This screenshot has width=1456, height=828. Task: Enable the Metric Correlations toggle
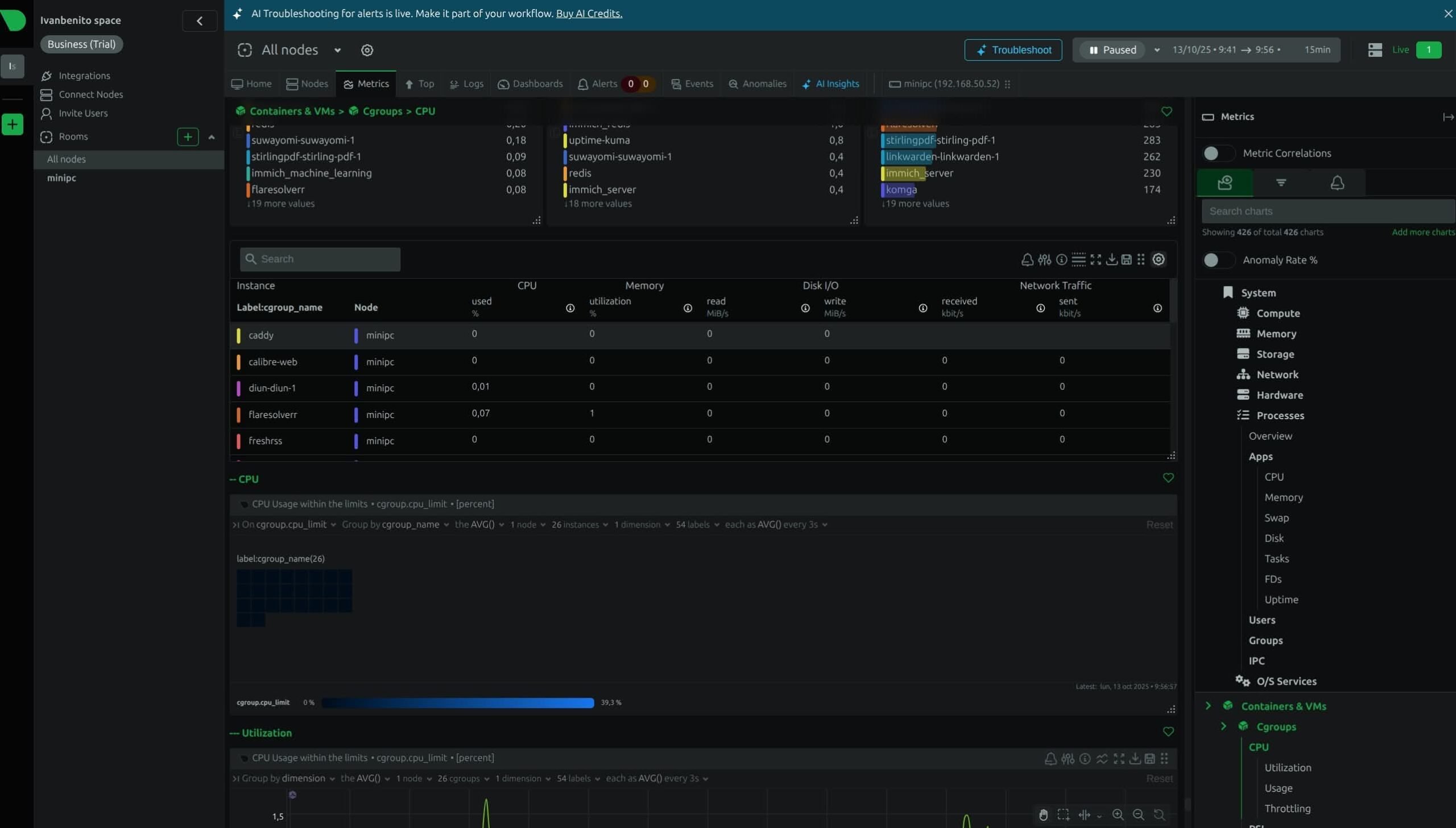point(1218,153)
